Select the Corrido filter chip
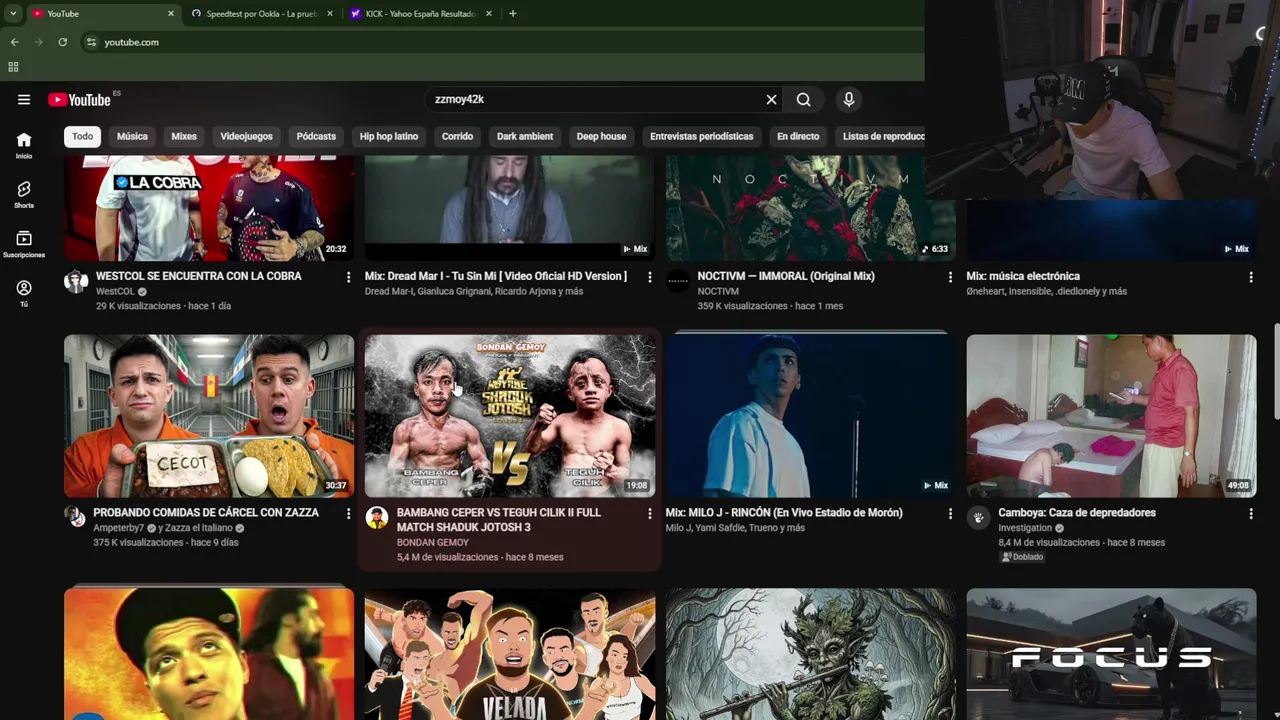1280x720 pixels. 457,136
